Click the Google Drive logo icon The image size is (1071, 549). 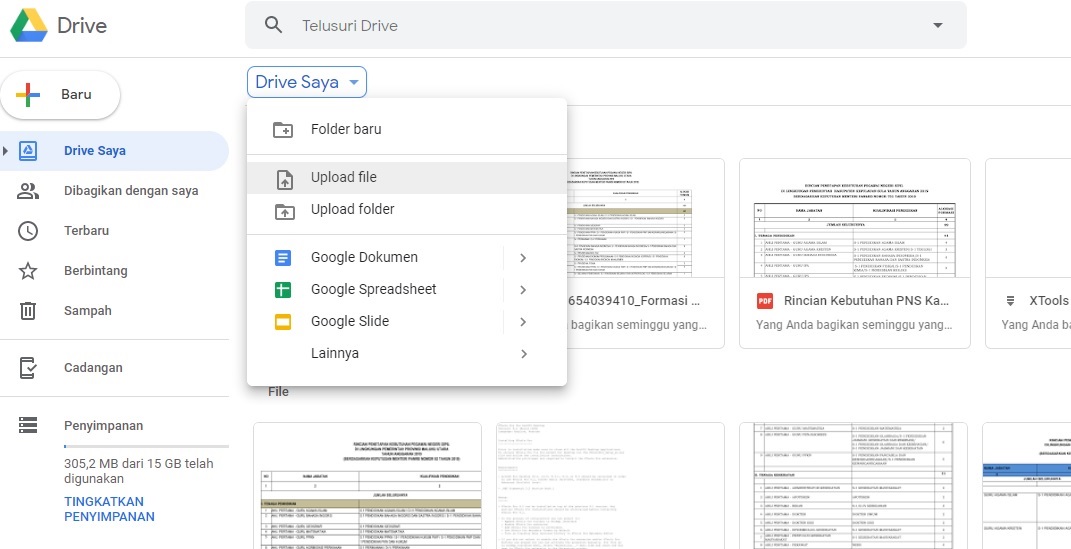point(29,25)
